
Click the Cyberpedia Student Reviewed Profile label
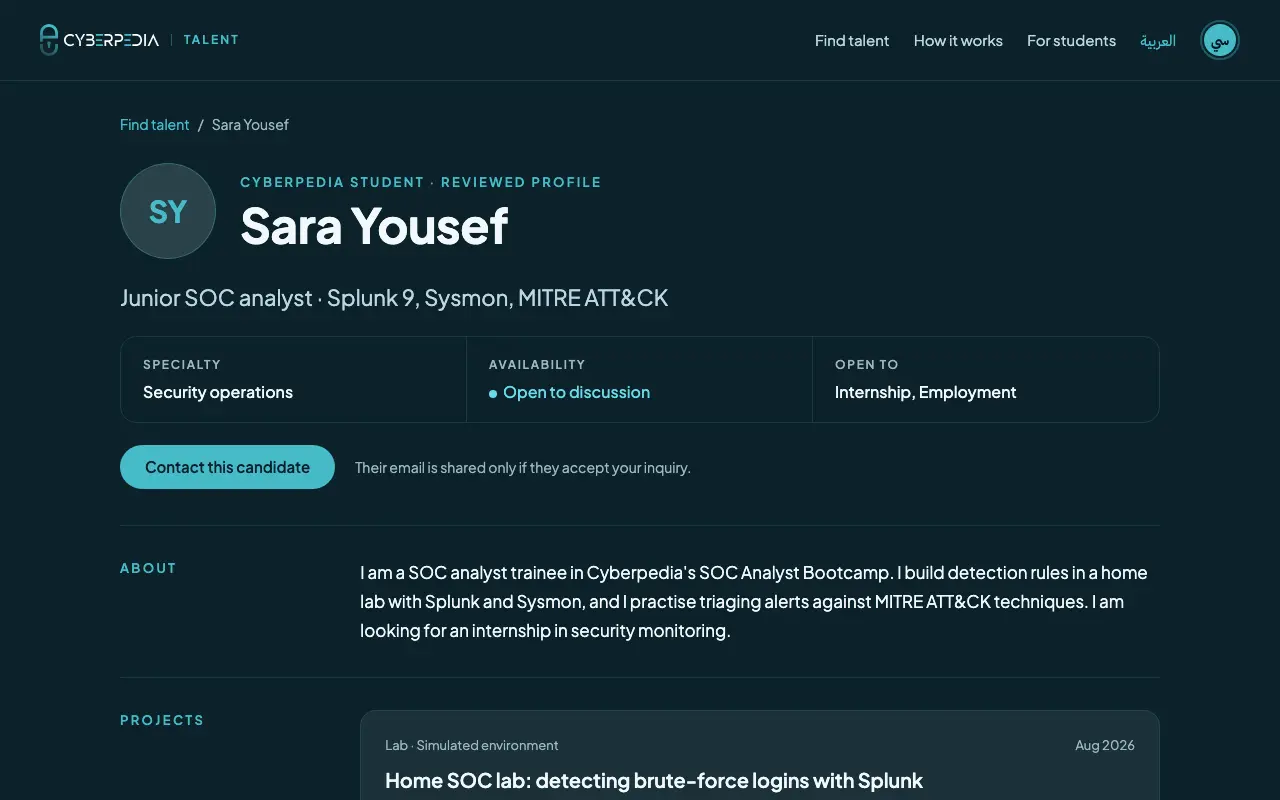[x=421, y=182]
